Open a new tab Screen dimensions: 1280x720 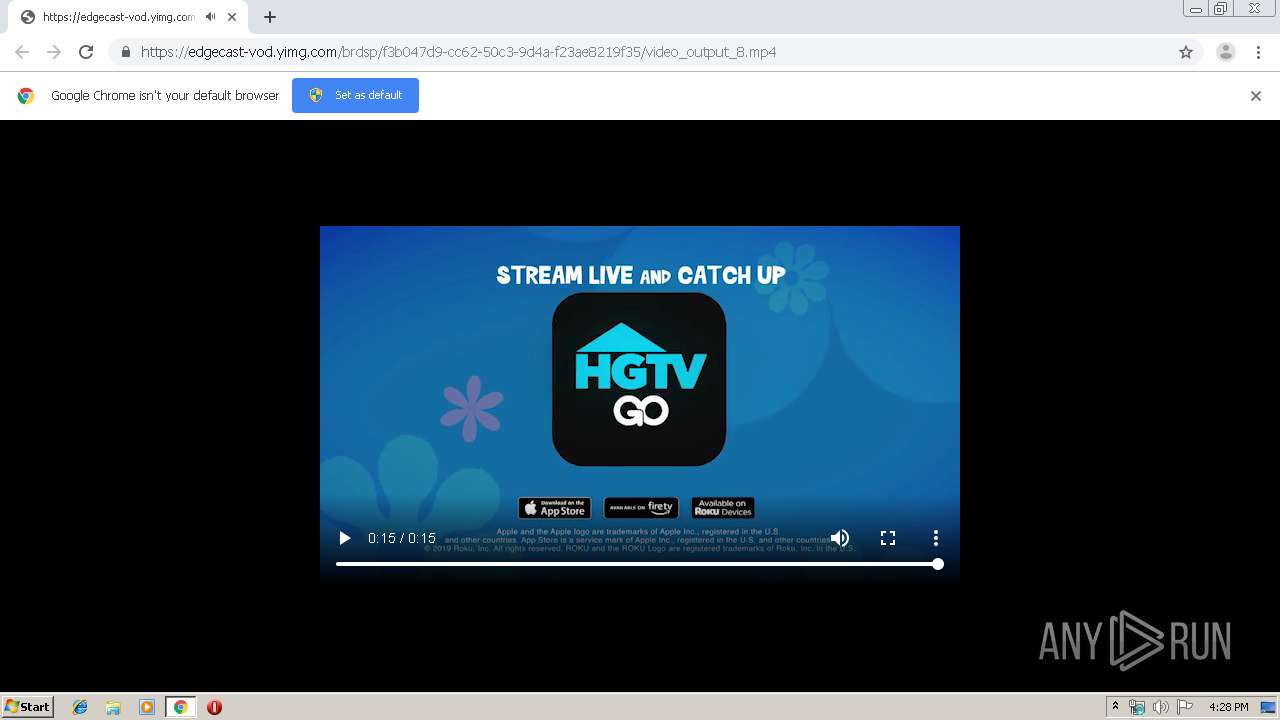[270, 17]
